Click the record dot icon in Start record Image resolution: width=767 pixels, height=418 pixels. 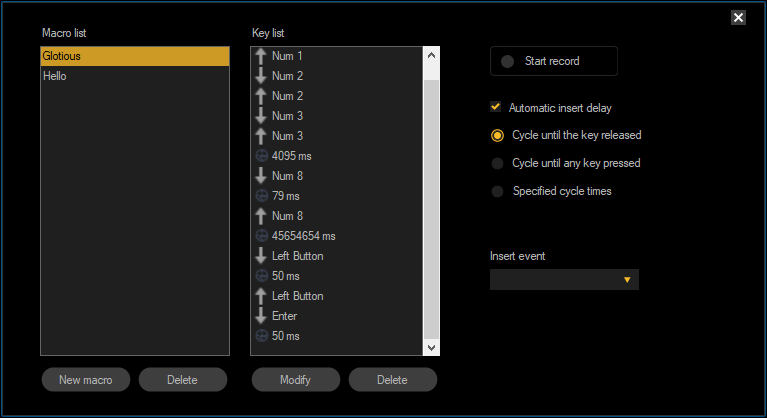click(x=507, y=61)
